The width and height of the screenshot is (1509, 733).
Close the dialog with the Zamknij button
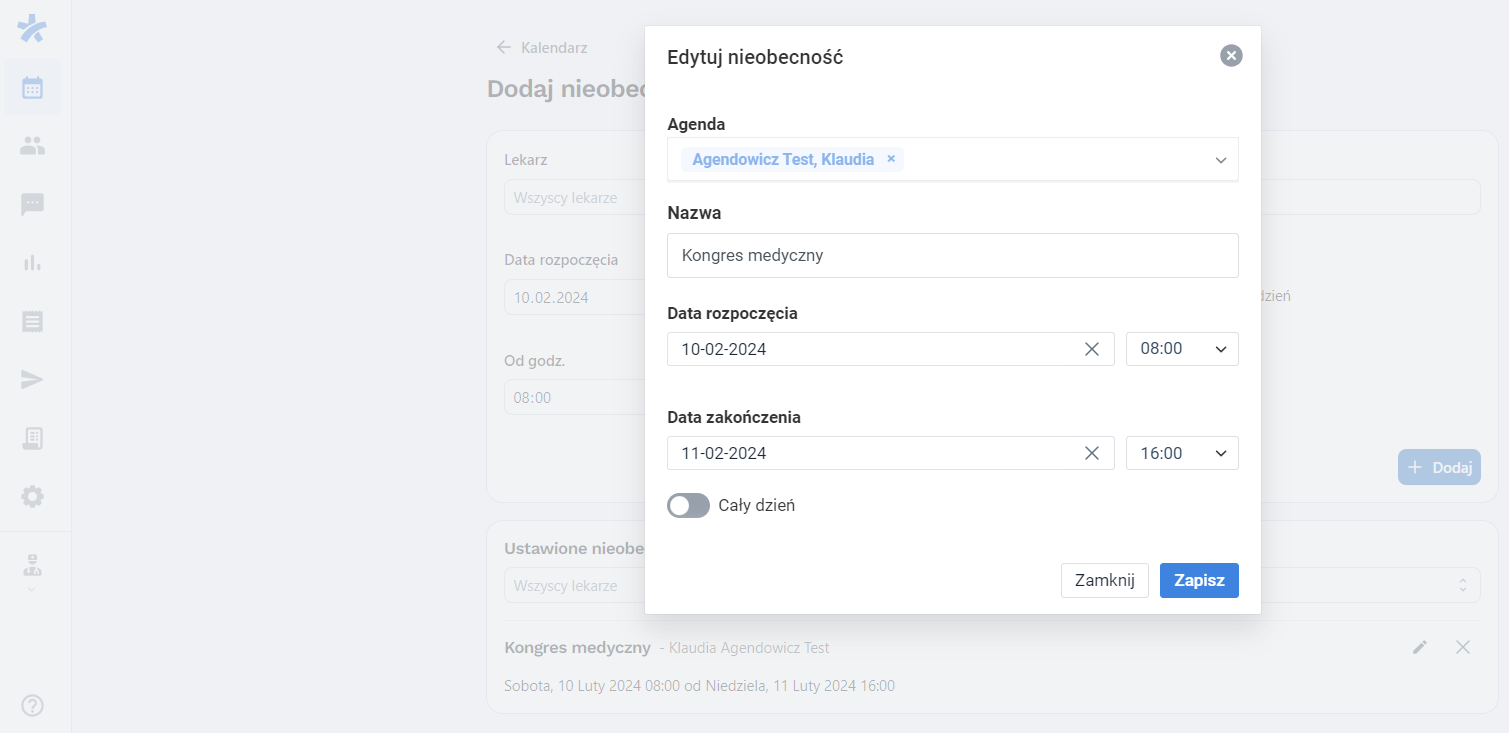click(x=1104, y=580)
